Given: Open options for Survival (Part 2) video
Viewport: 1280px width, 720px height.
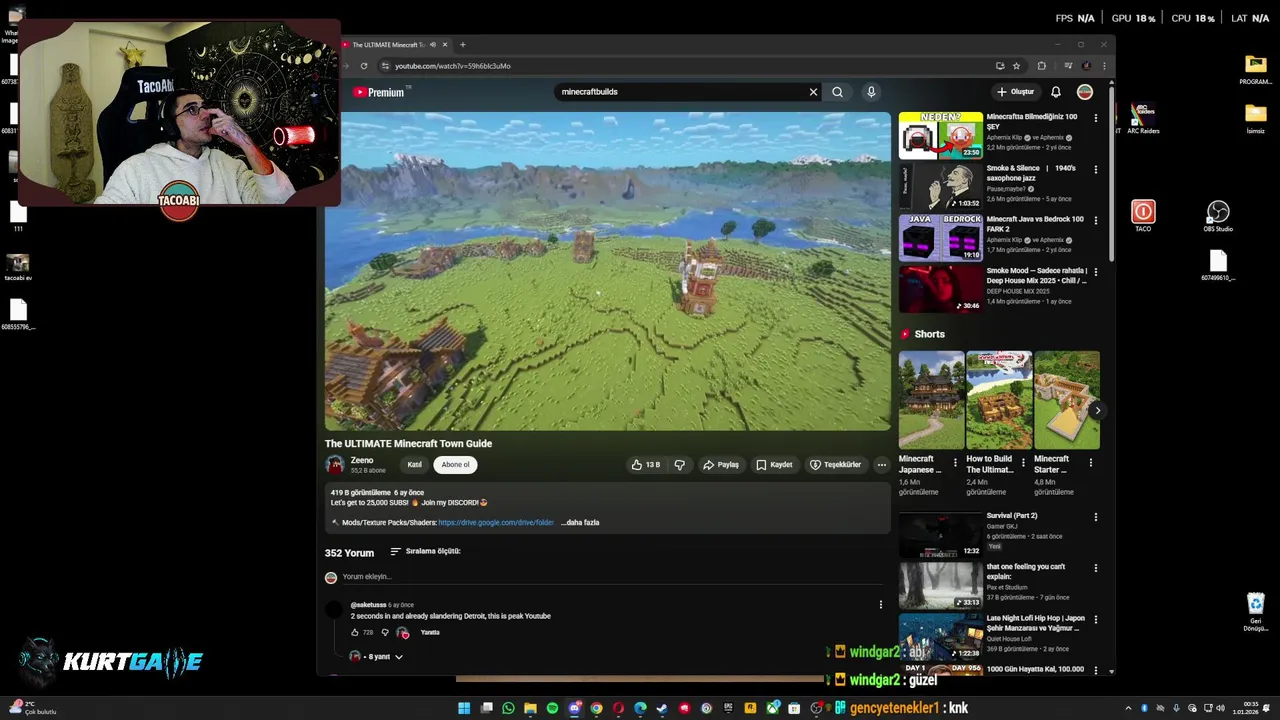Looking at the screenshot, I should (1096, 517).
